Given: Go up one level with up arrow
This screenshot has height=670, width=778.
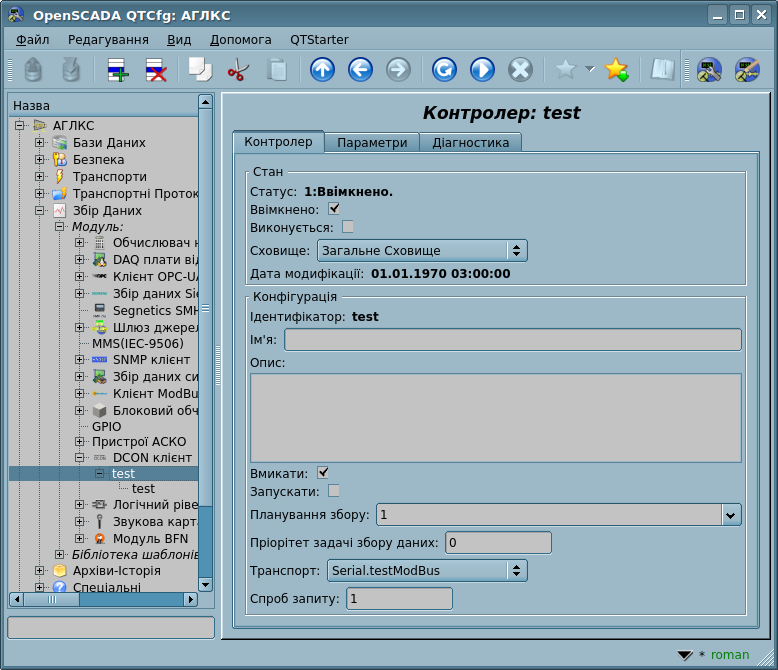Looking at the screenshot, I should 322,70.
